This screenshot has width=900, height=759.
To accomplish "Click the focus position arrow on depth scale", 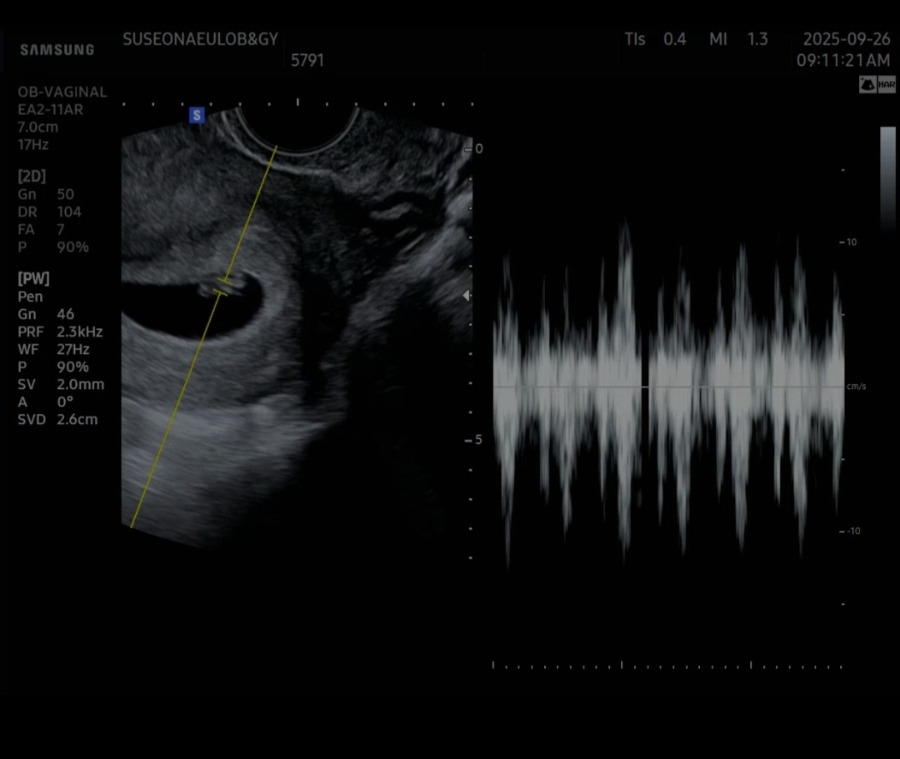I will pos(466,295).
